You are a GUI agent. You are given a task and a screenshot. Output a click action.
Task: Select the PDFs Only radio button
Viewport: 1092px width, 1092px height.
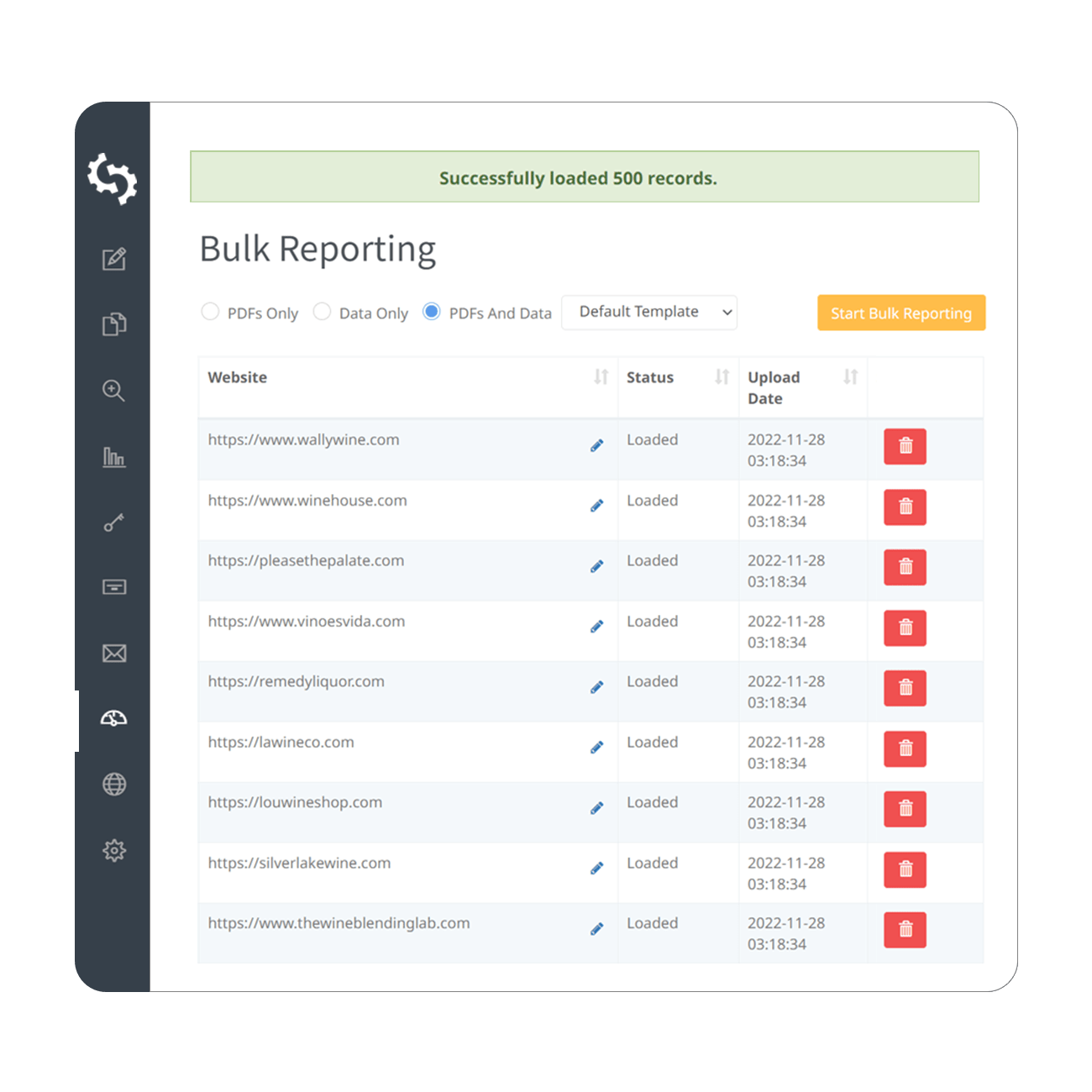tap(210, 312)
